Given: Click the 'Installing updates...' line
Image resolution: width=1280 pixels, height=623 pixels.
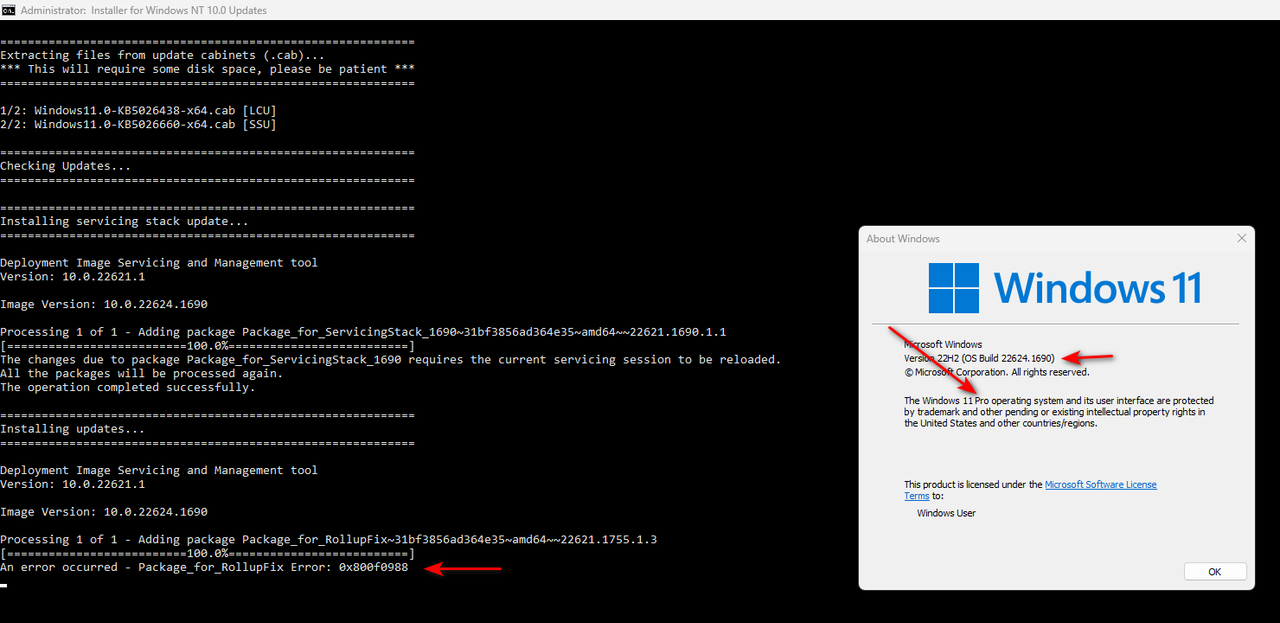Looking at the screenshot, I should 72,430.
